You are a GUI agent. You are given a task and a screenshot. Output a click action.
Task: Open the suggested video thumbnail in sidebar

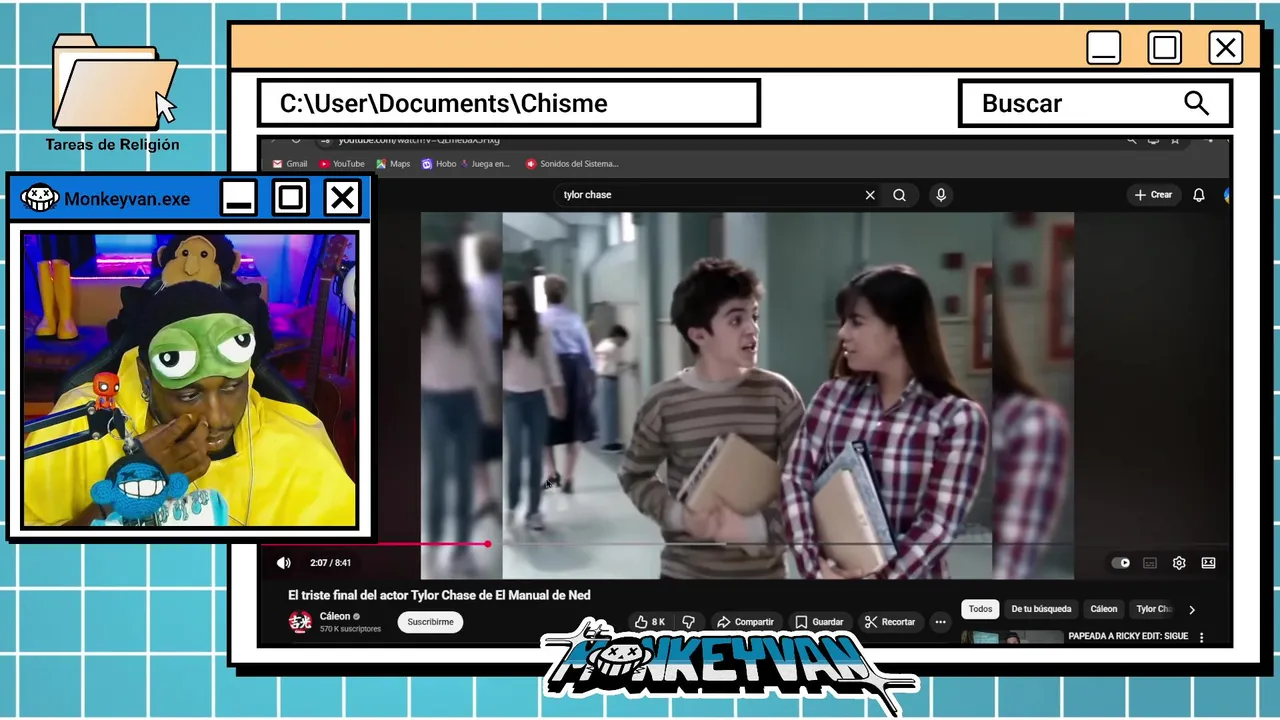(x=1012, y=637)
